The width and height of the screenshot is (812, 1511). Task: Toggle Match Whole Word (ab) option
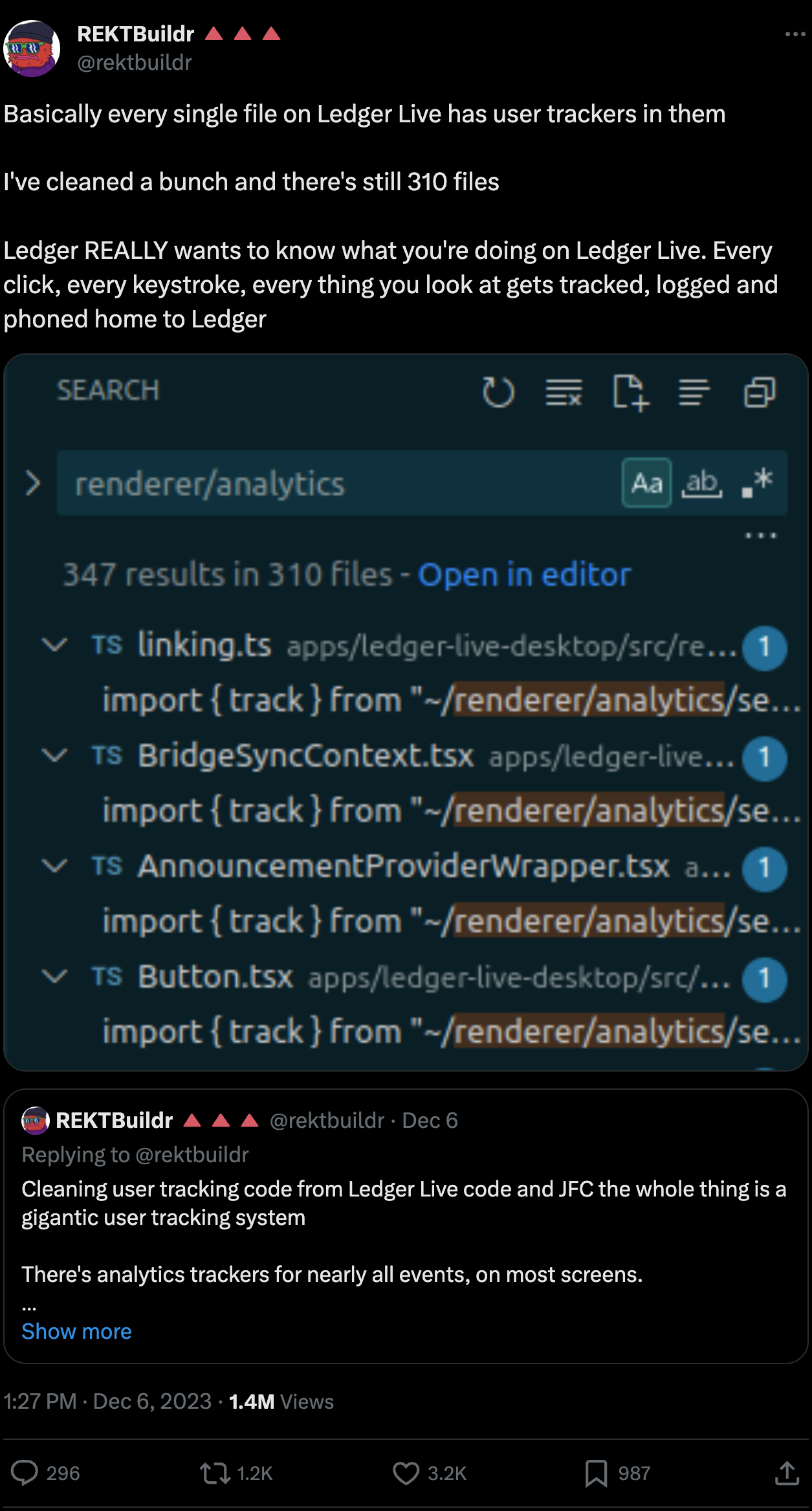[702, 483]
